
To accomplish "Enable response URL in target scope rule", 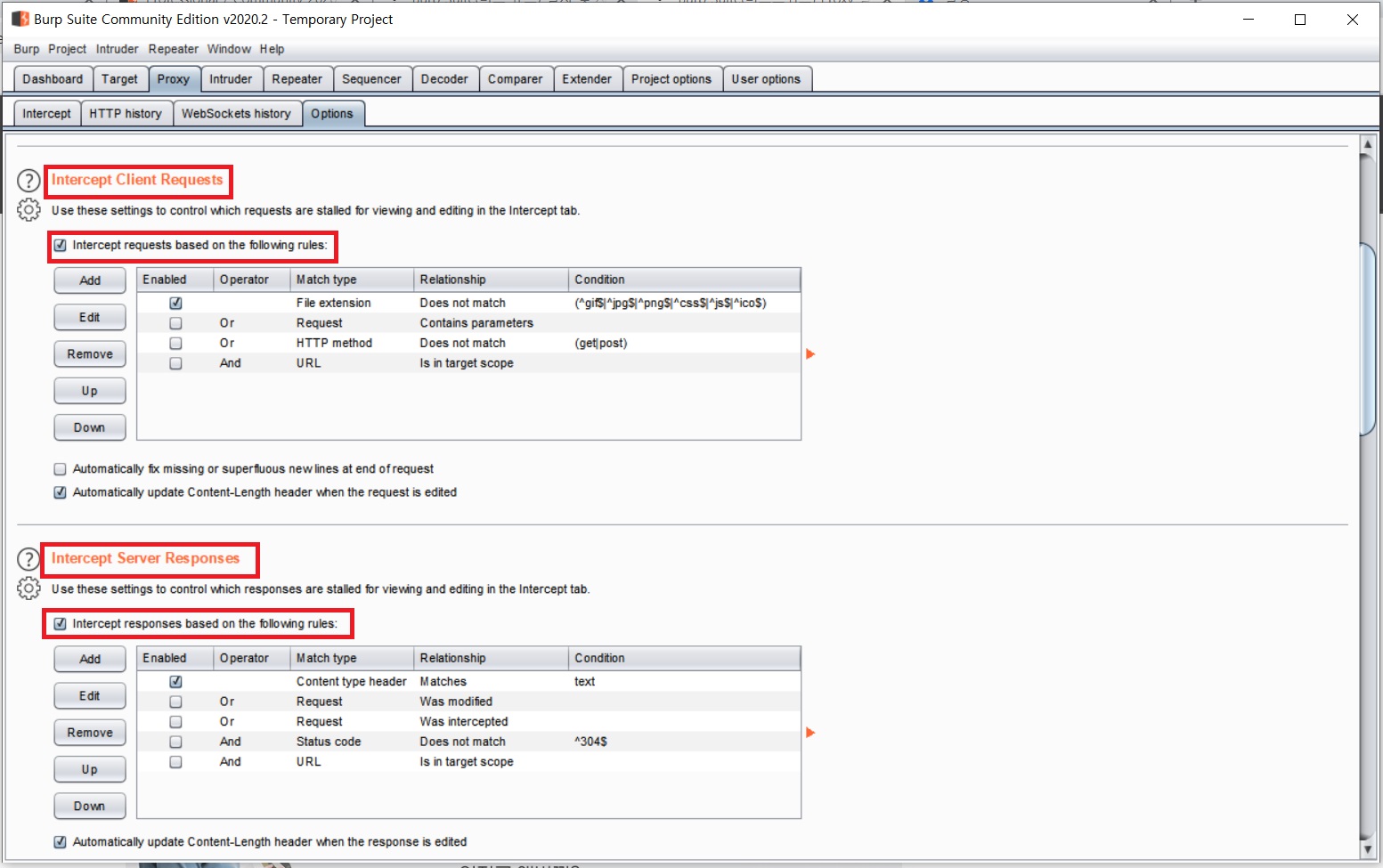I will point(175,762).
